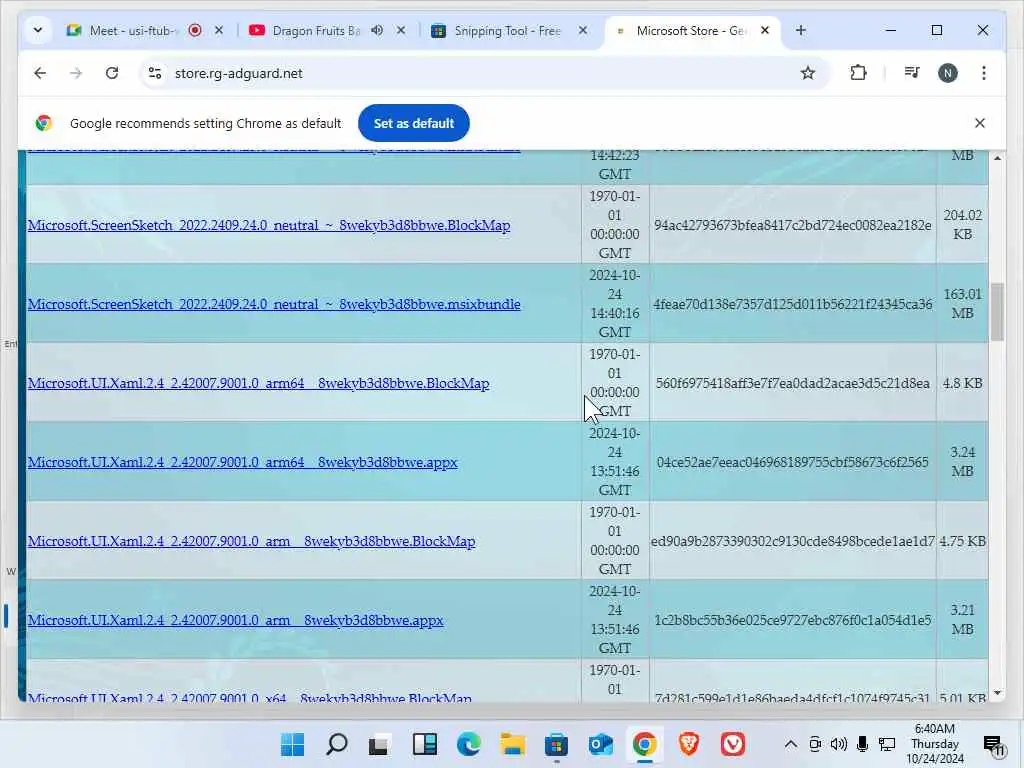Screen dimensions: 1024x768
Task: Mute the Dragon Fruits tab audio icon
Action: pos(377,30)
